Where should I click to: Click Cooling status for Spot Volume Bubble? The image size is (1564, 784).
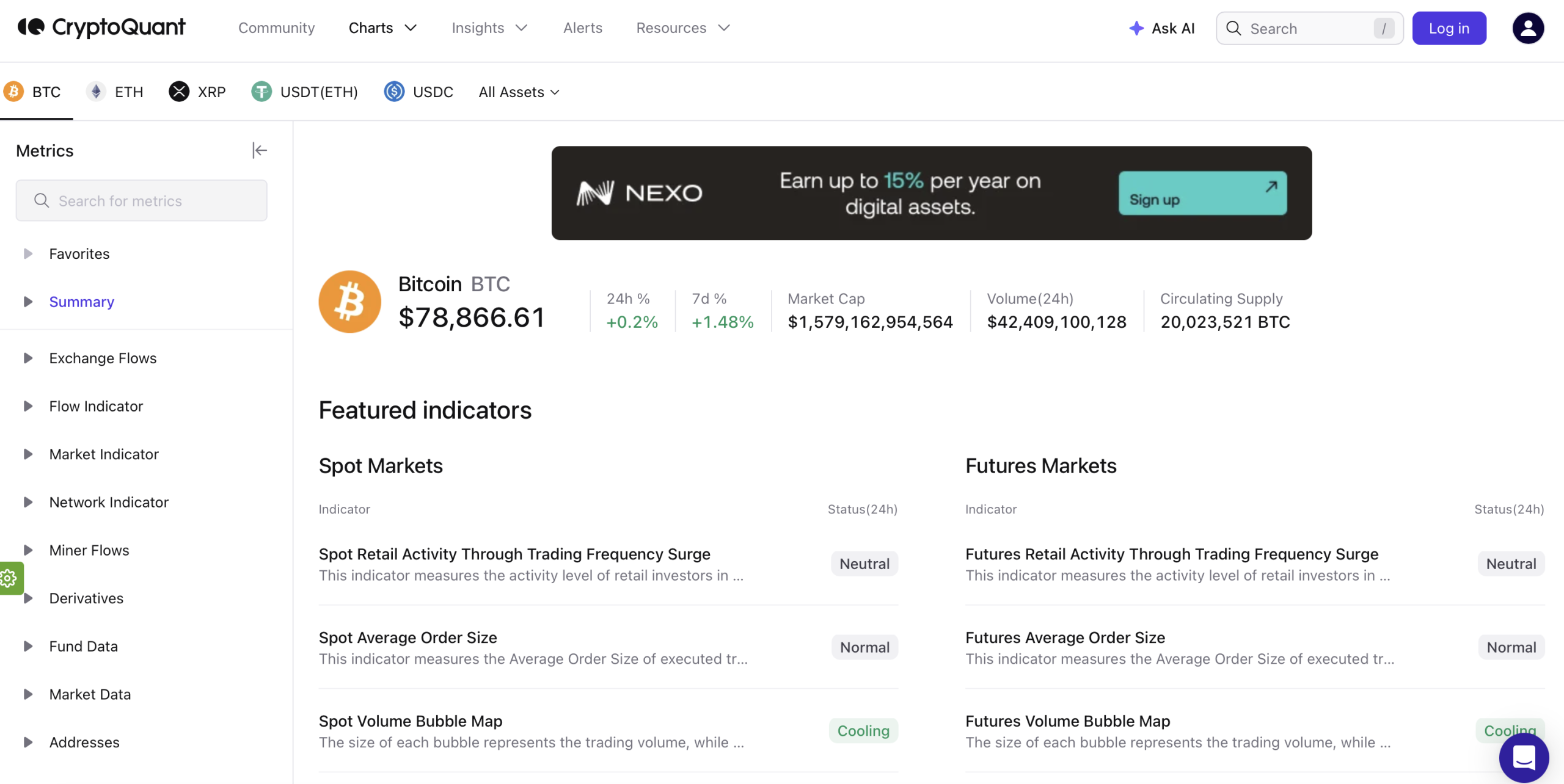[863, 731]
